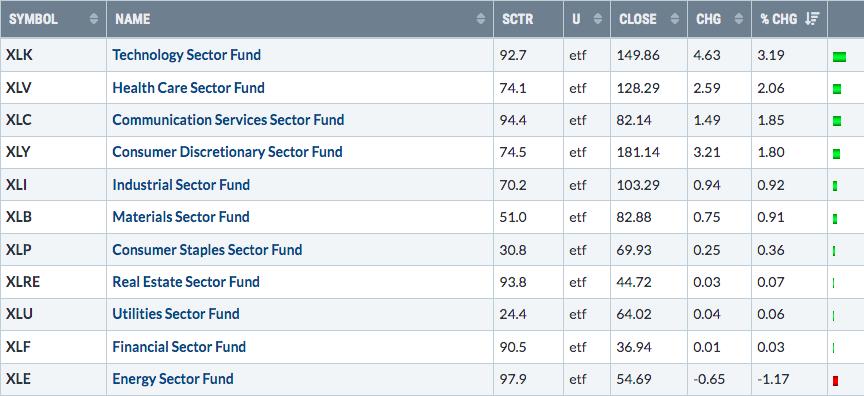
Task: Open Energy Sector Fund link
Action: coord(172,379)
